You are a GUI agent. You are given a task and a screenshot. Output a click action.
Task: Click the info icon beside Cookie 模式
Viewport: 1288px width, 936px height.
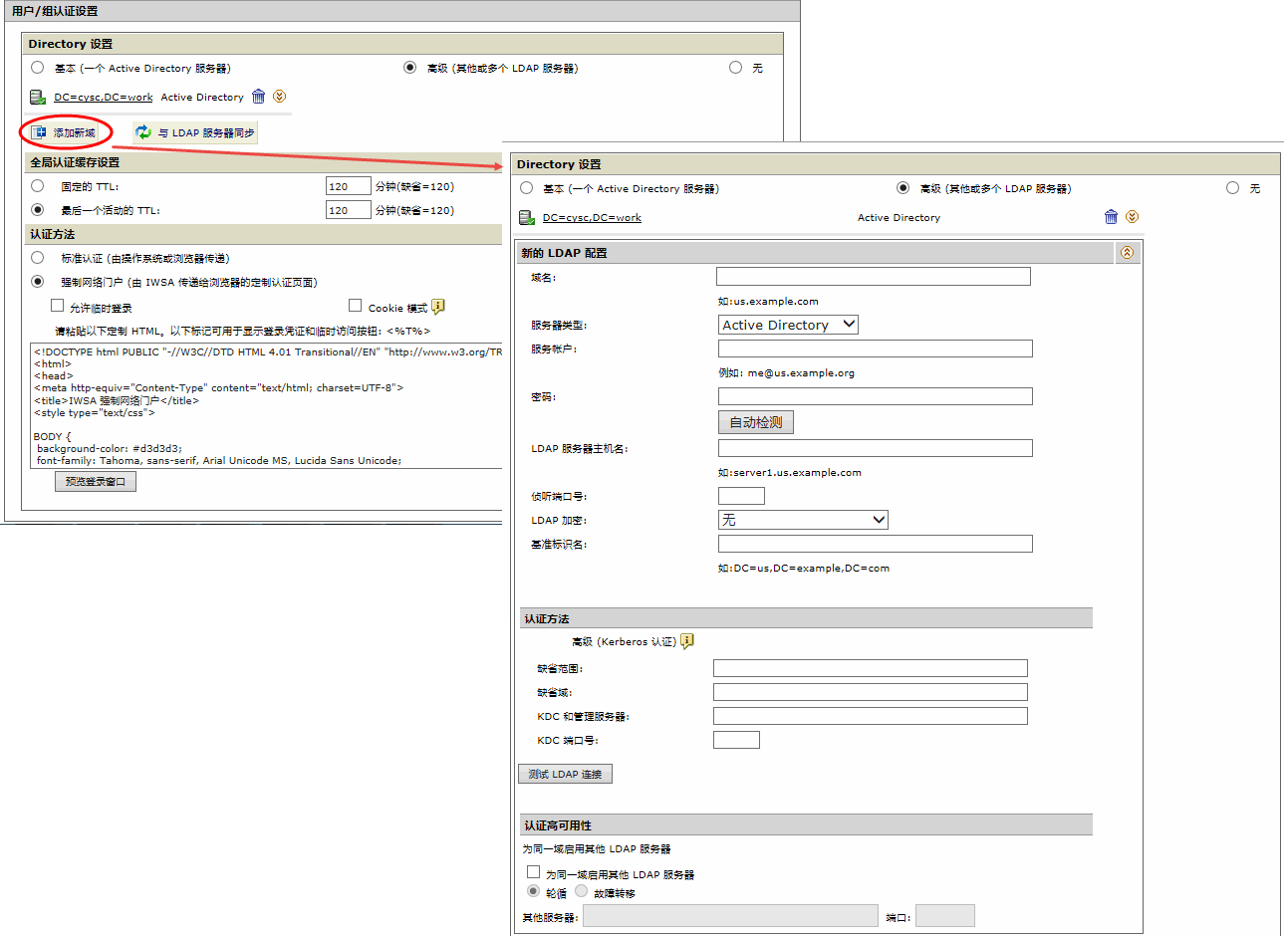438,307
